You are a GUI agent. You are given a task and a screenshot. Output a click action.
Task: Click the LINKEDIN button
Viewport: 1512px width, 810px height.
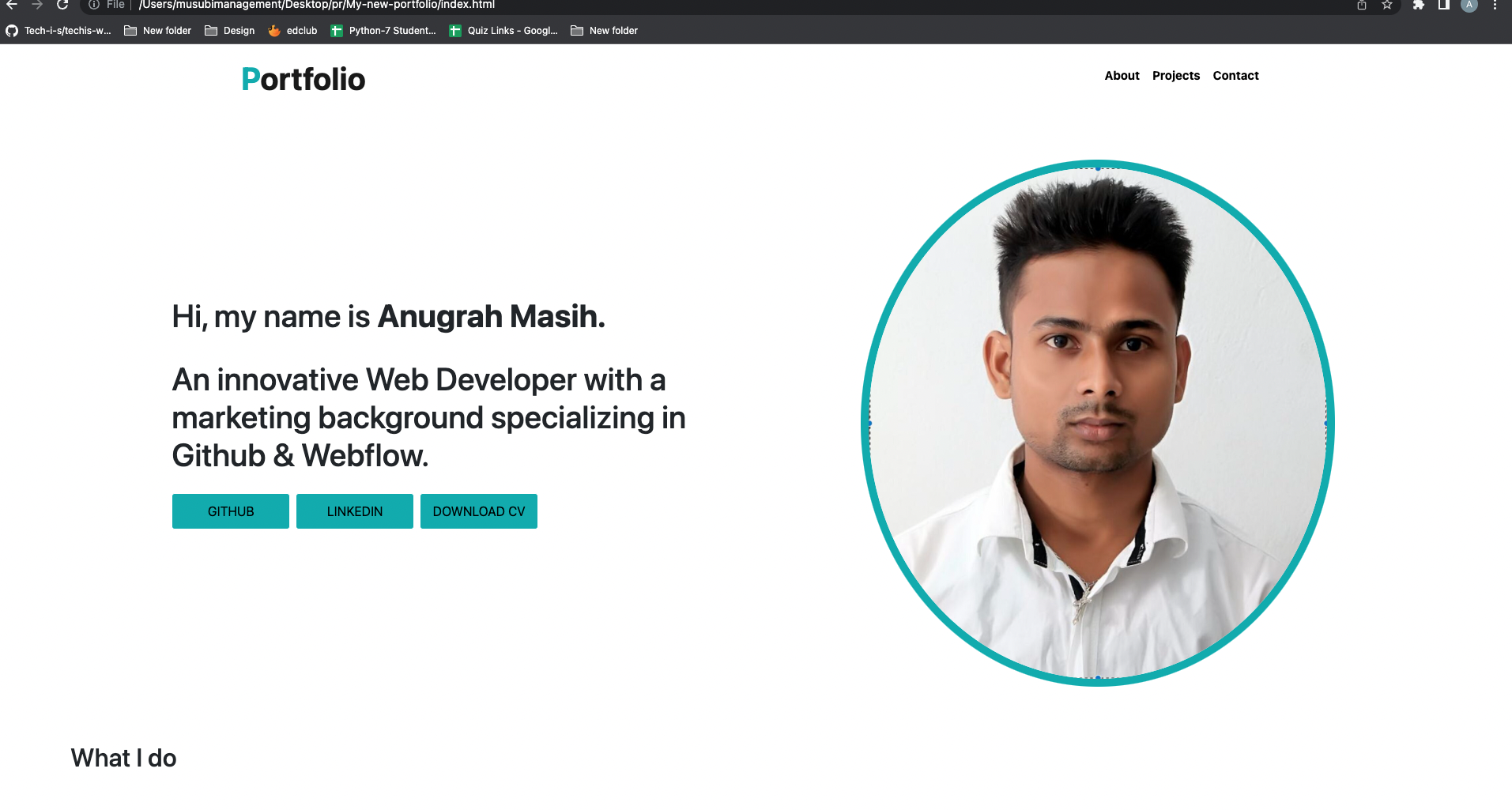tap(355, 511)
